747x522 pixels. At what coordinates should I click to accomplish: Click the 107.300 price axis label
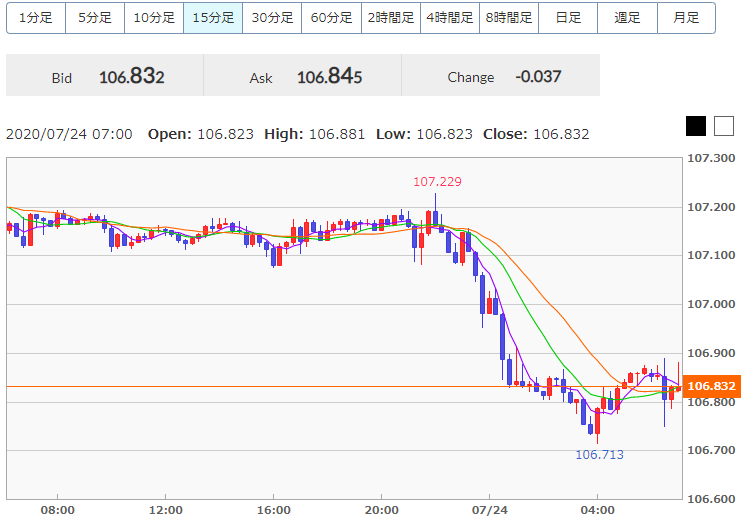(x=711, y=158)
